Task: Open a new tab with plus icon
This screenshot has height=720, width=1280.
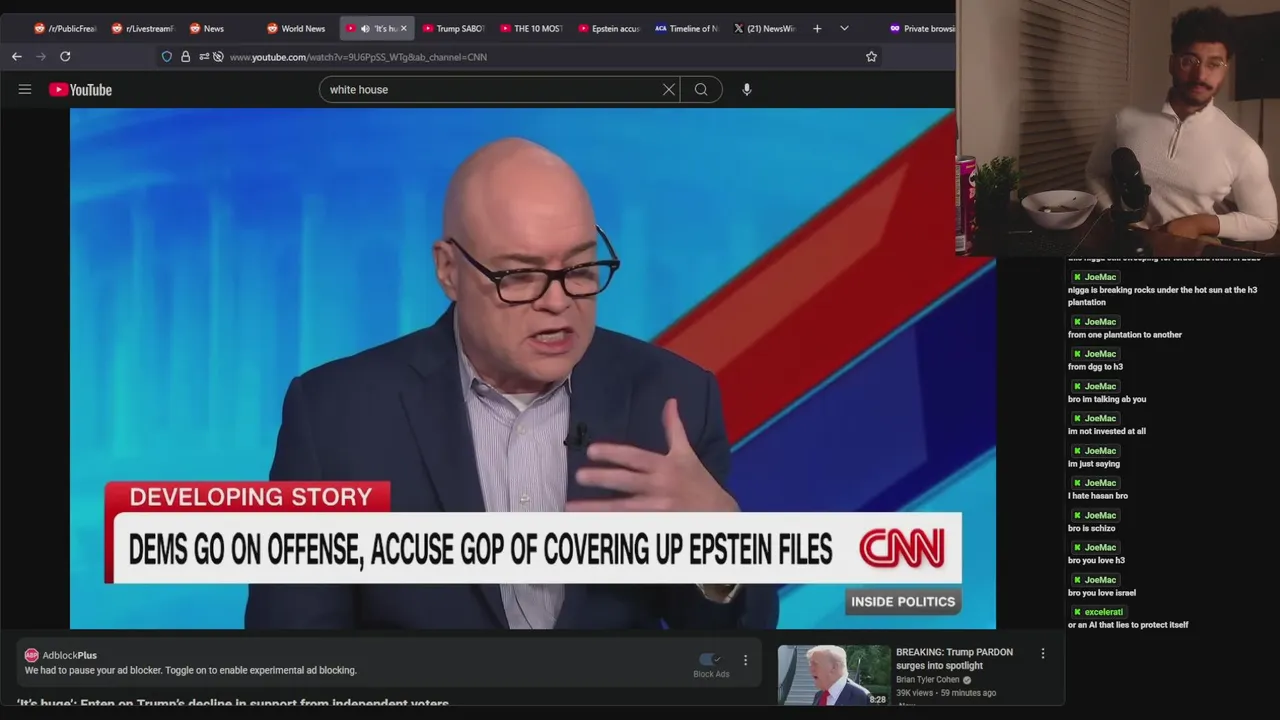Action: (817, 29)
